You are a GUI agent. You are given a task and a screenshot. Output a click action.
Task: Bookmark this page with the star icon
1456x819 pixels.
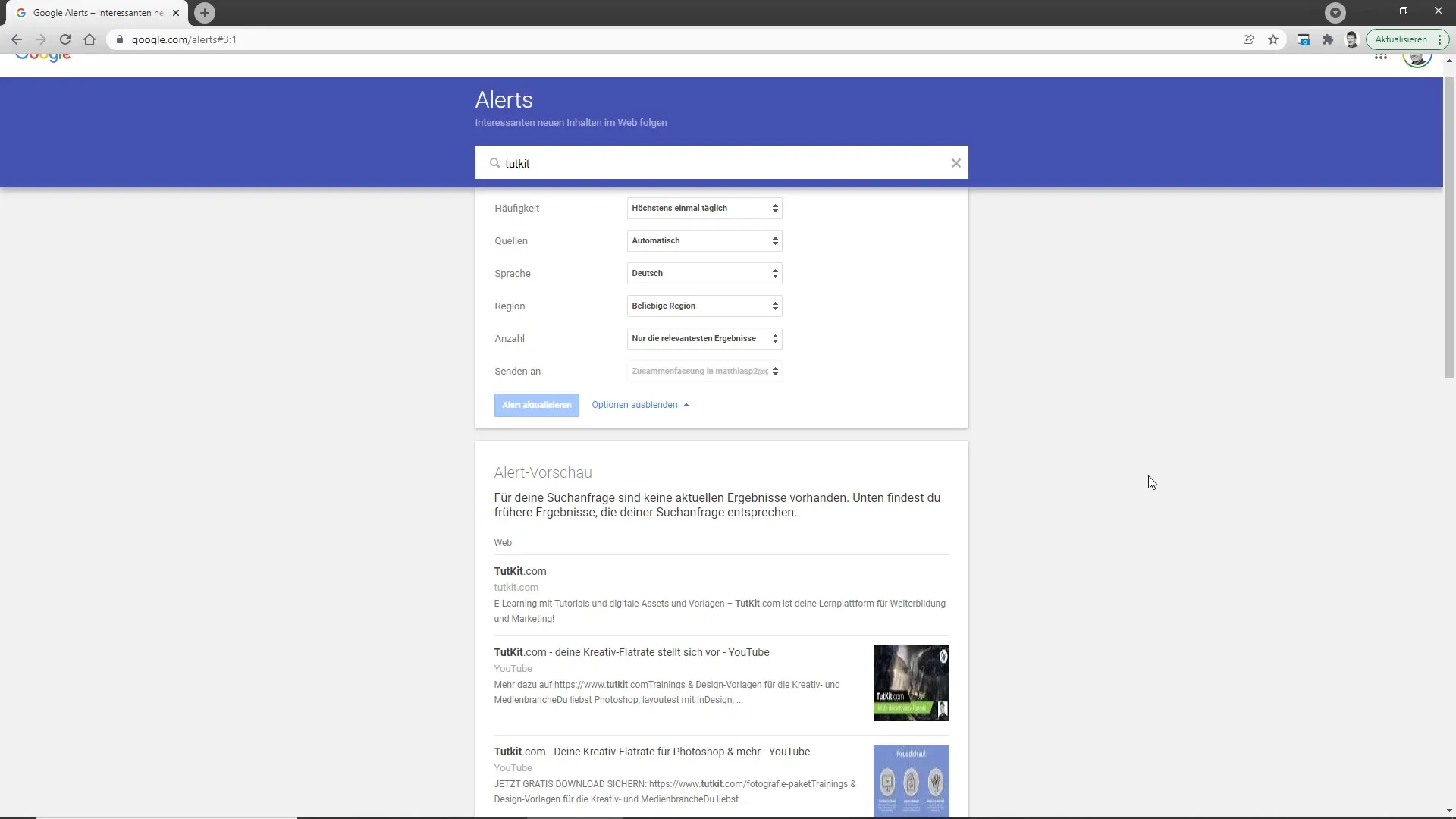1273,39
